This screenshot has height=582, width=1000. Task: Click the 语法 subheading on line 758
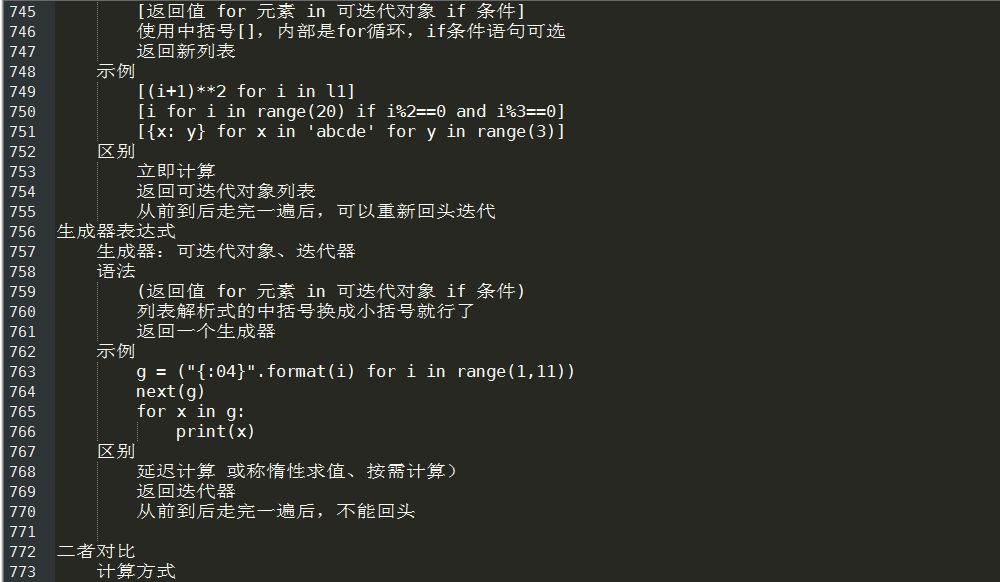[116, 272]
